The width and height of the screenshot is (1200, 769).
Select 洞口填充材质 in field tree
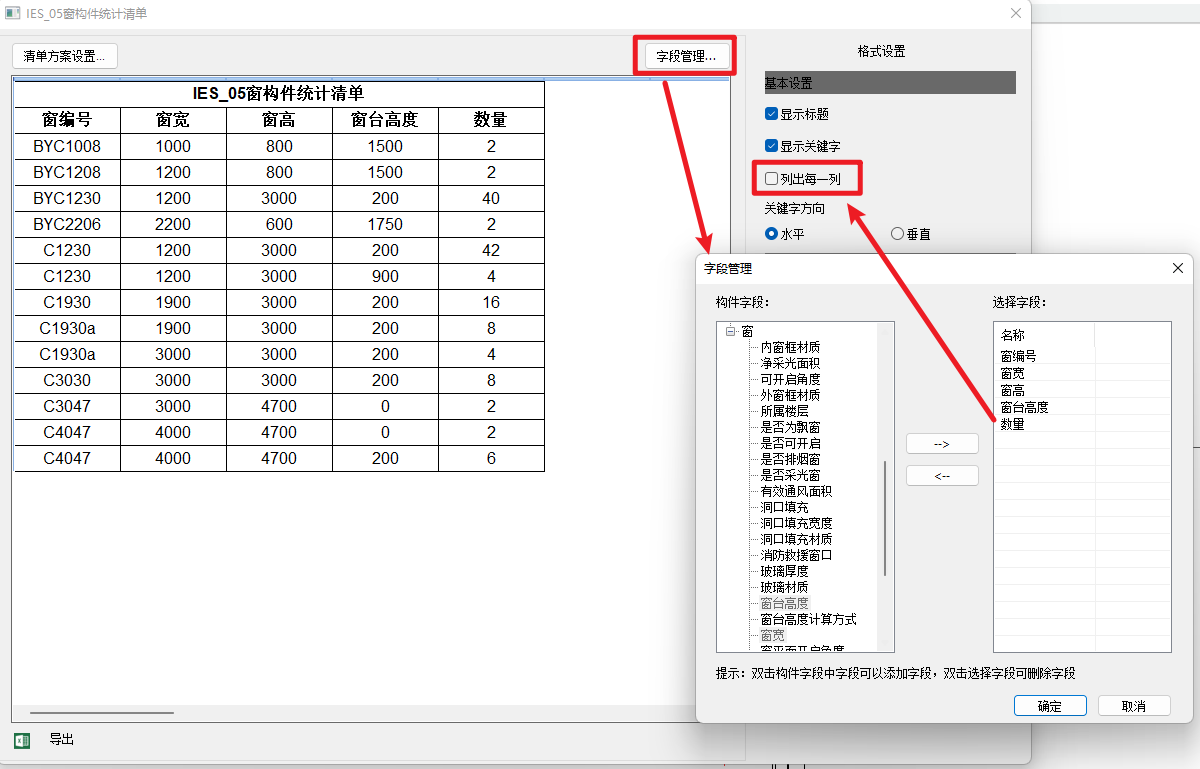(796, 539)
